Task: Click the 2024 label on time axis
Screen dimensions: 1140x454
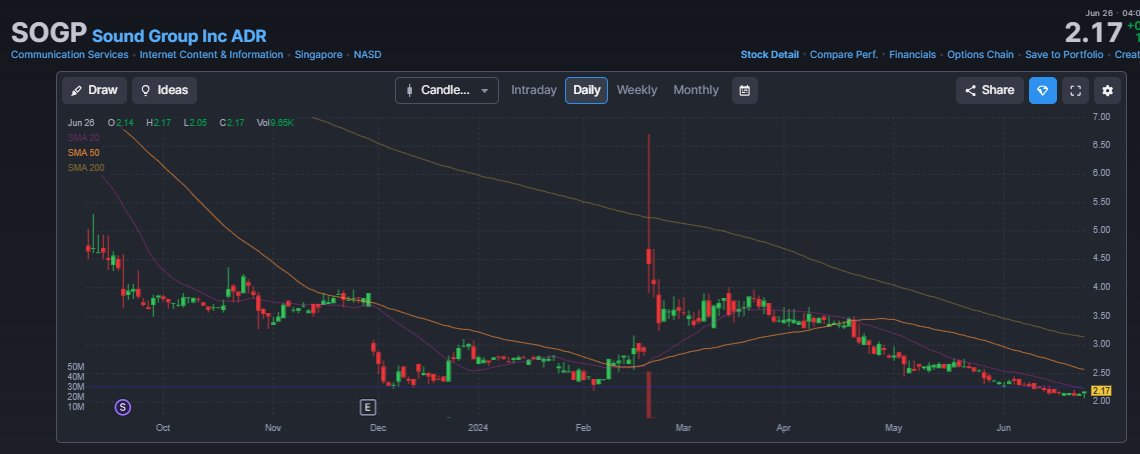Action: (x=478, y=428)
